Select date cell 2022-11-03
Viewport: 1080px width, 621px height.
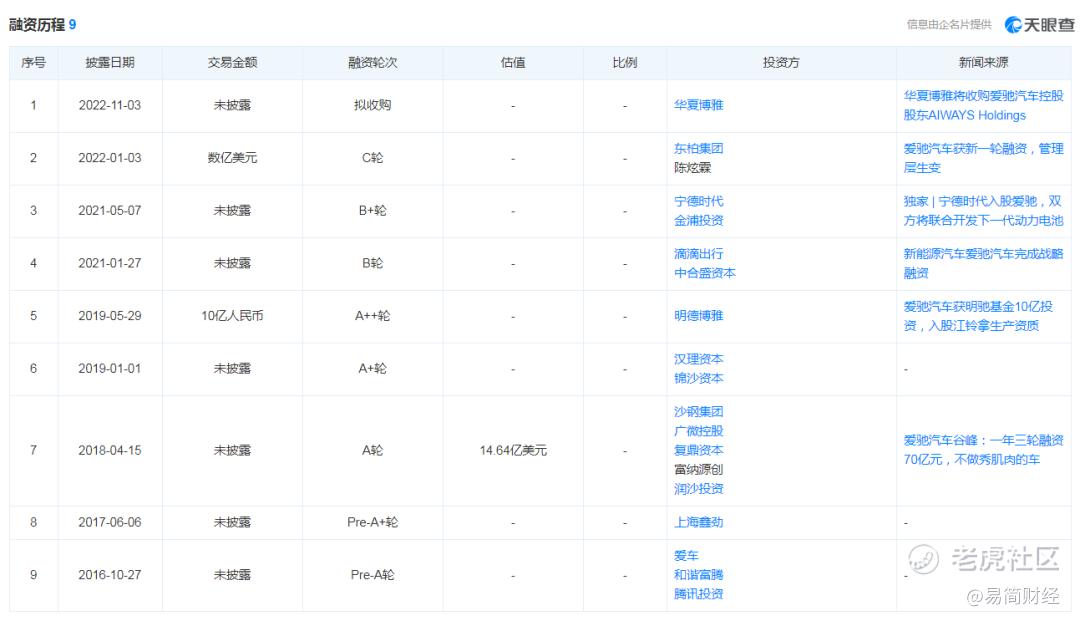pyautogui.click(x=110, y=105)
